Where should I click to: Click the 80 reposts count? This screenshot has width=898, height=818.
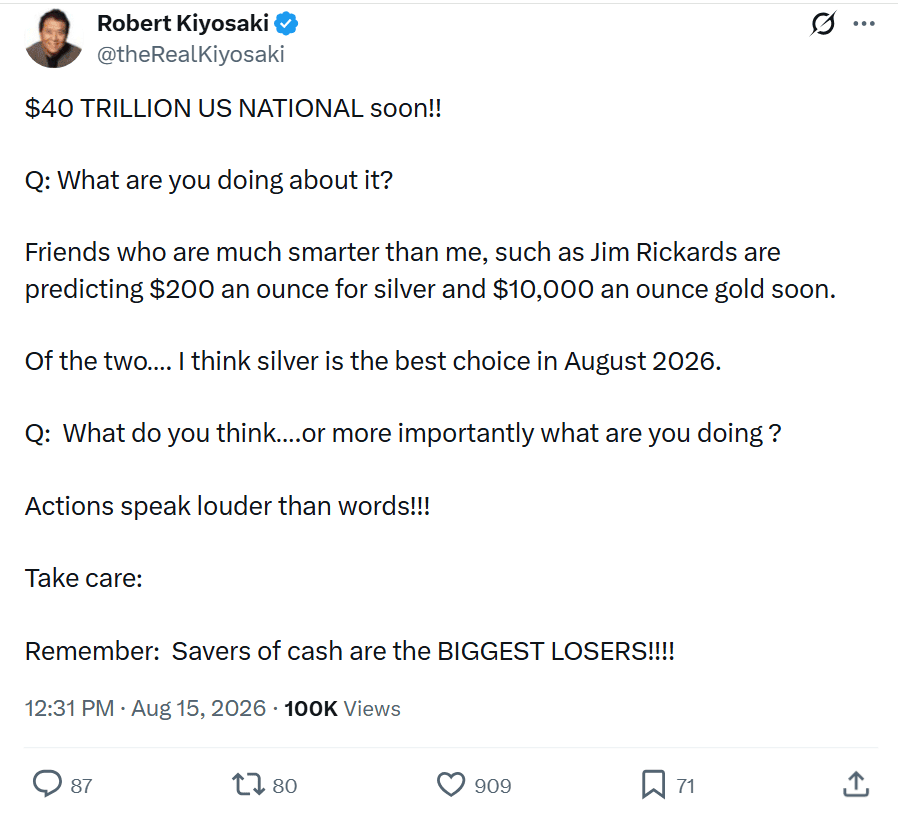coord(285,785)
